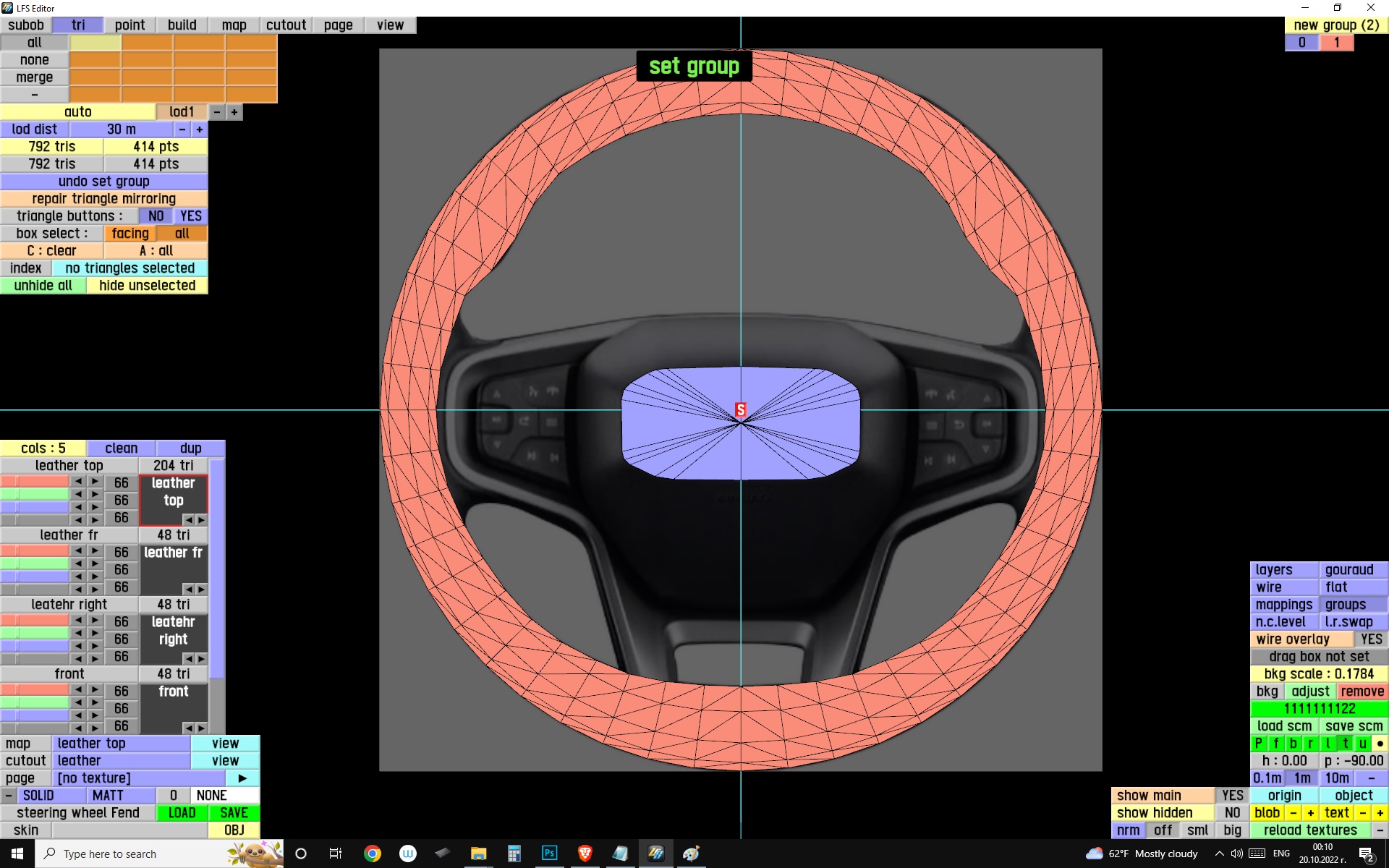Image resolution: width=1389 pixels, height=868 pixels.
Task: Open the Photoshop icon in the taskbar
Action: pyautogui.click(x=549, y=854)
